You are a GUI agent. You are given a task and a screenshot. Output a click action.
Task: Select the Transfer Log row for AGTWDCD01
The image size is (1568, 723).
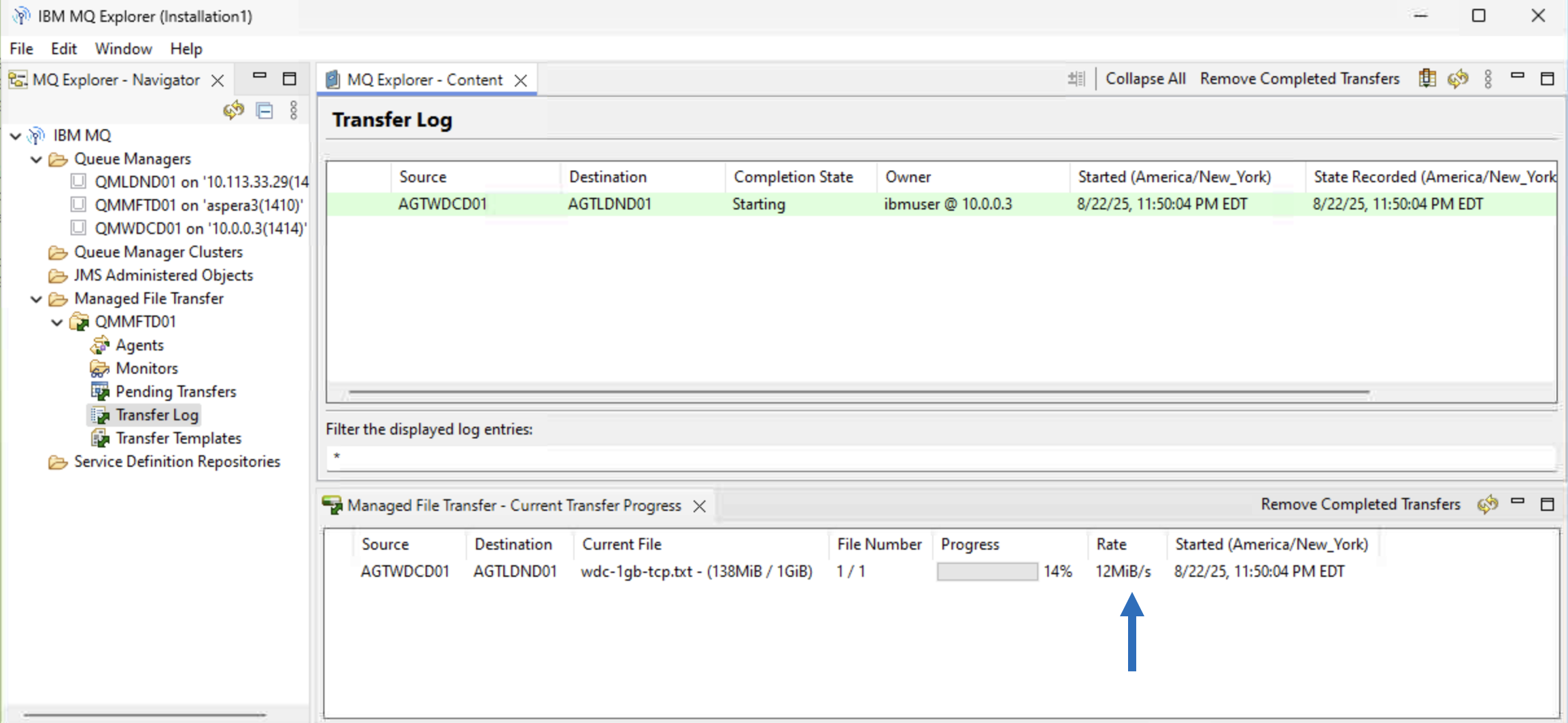tap(941, 205)
